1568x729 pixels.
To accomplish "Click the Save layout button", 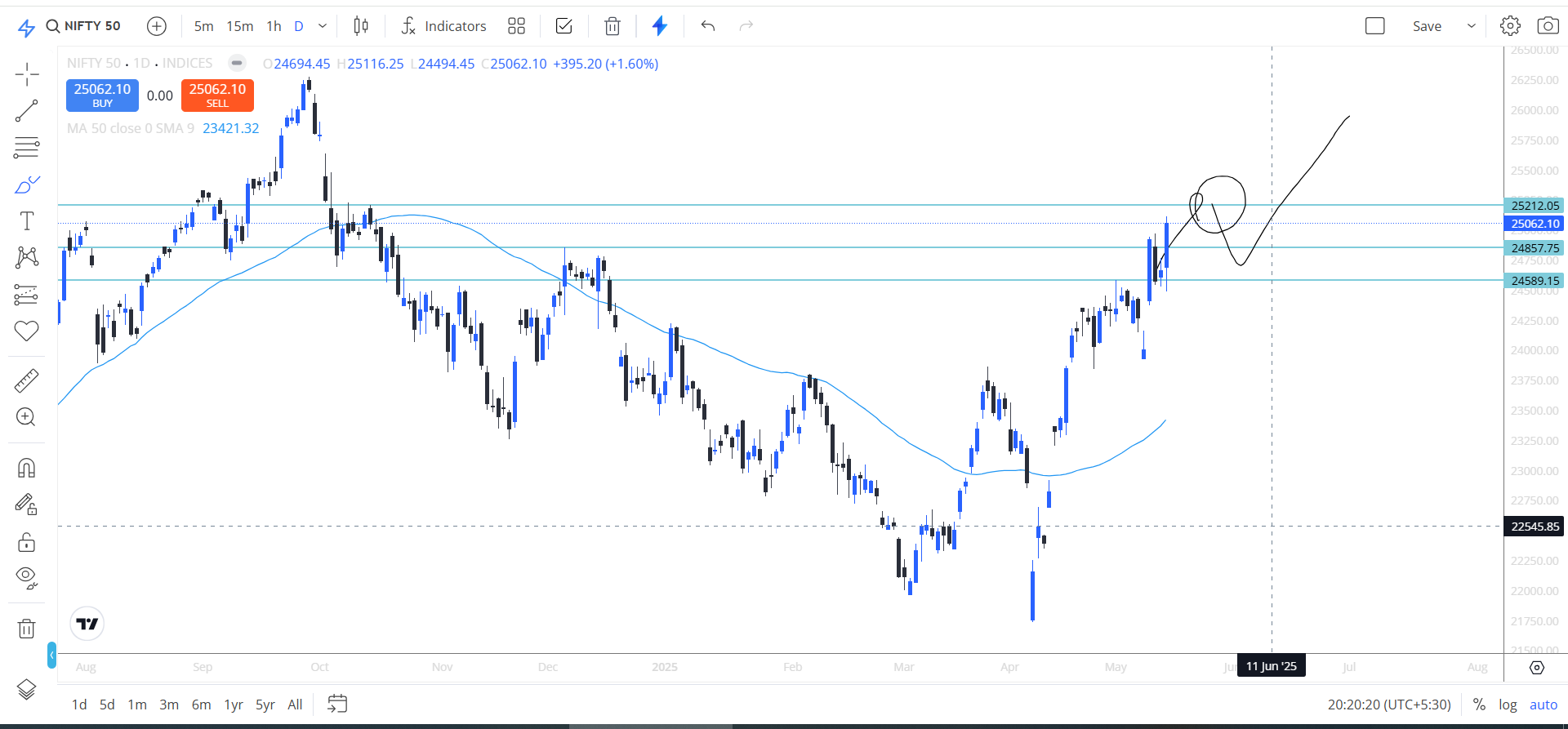I will 1427,26.
